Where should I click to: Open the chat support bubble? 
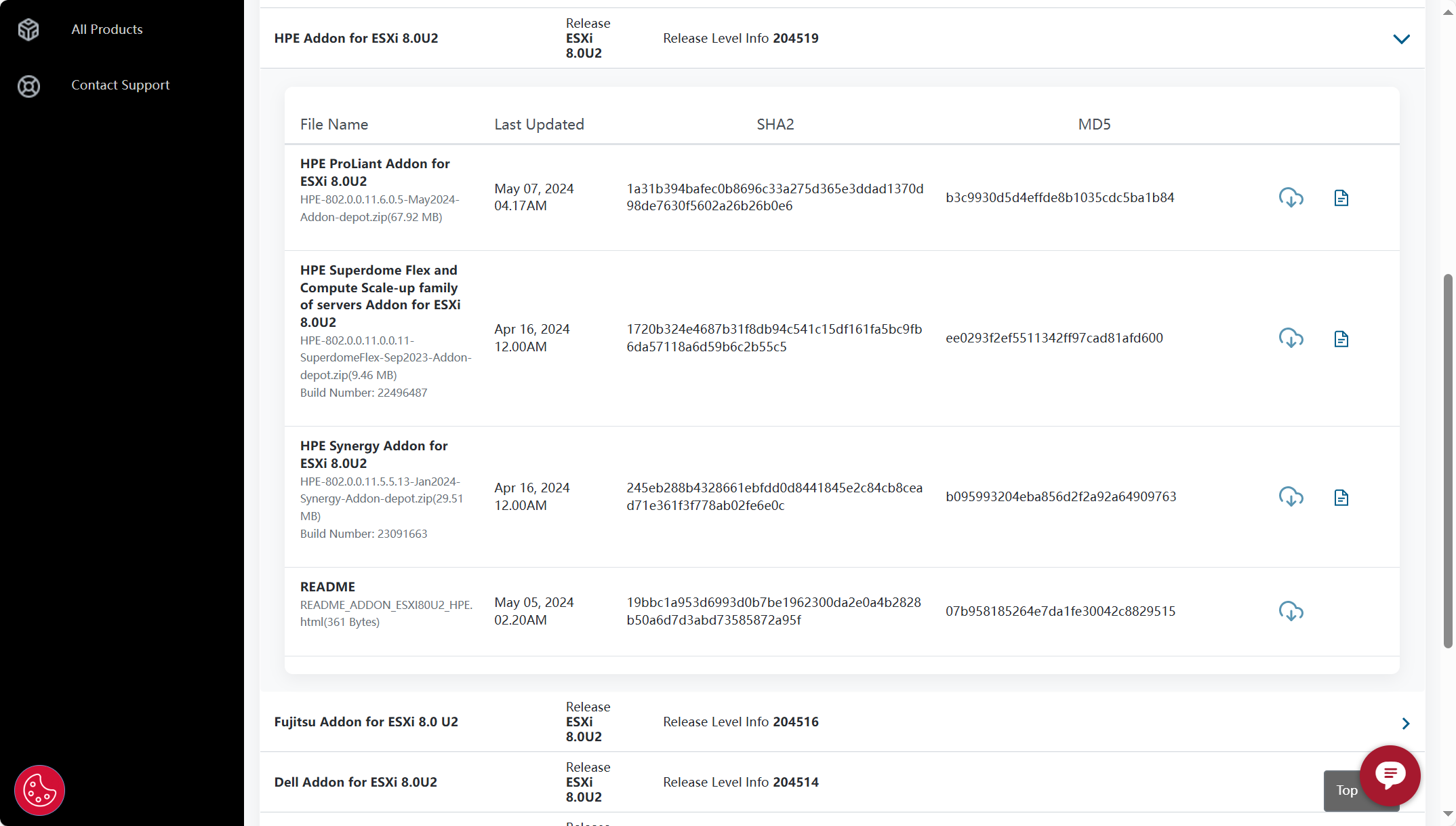coord(1390,775)
